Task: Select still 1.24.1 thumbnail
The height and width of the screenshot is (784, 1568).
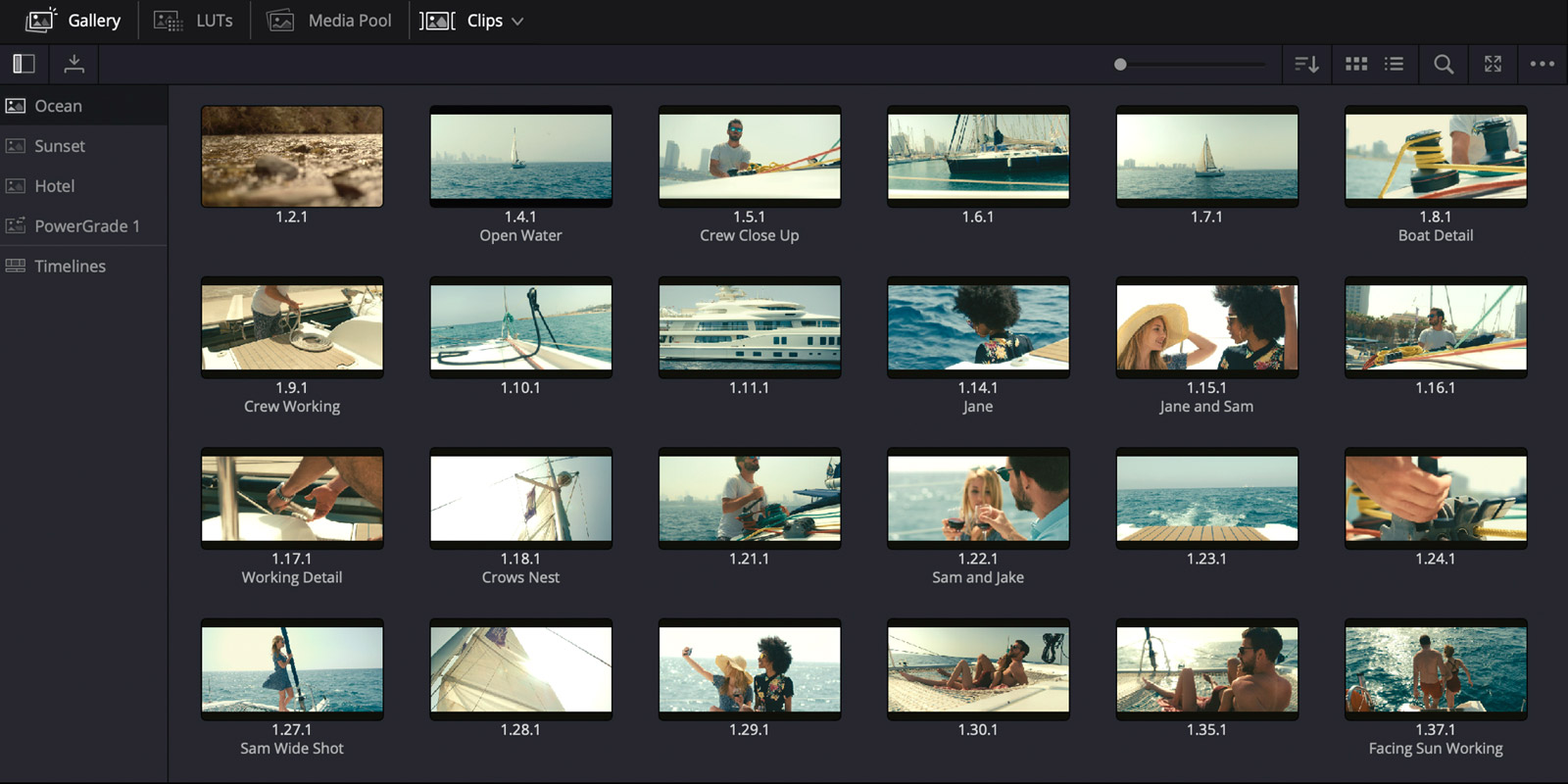Action: 1436,499
